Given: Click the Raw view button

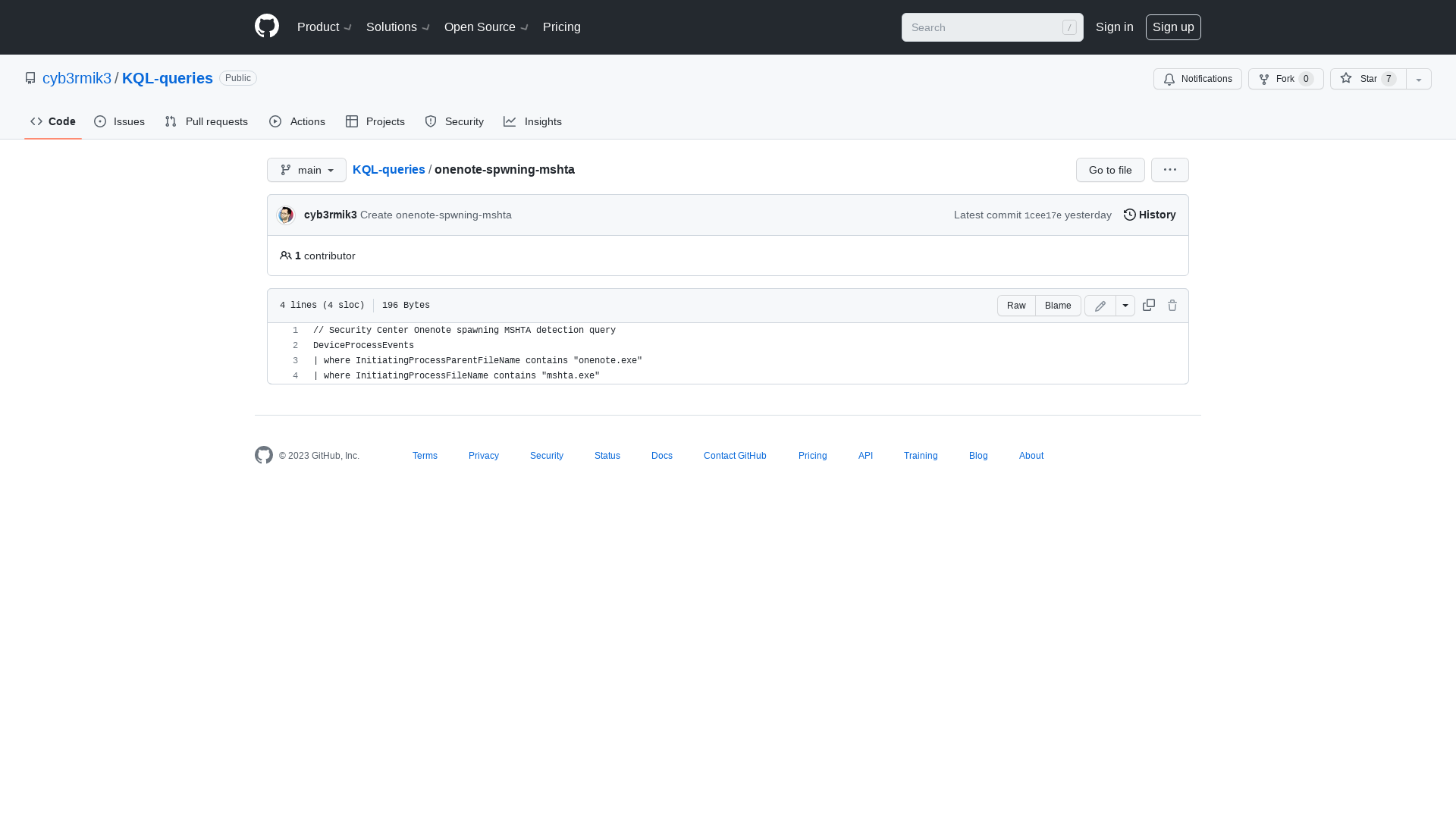Looking at the screenshot, I should coord(1016,305).
